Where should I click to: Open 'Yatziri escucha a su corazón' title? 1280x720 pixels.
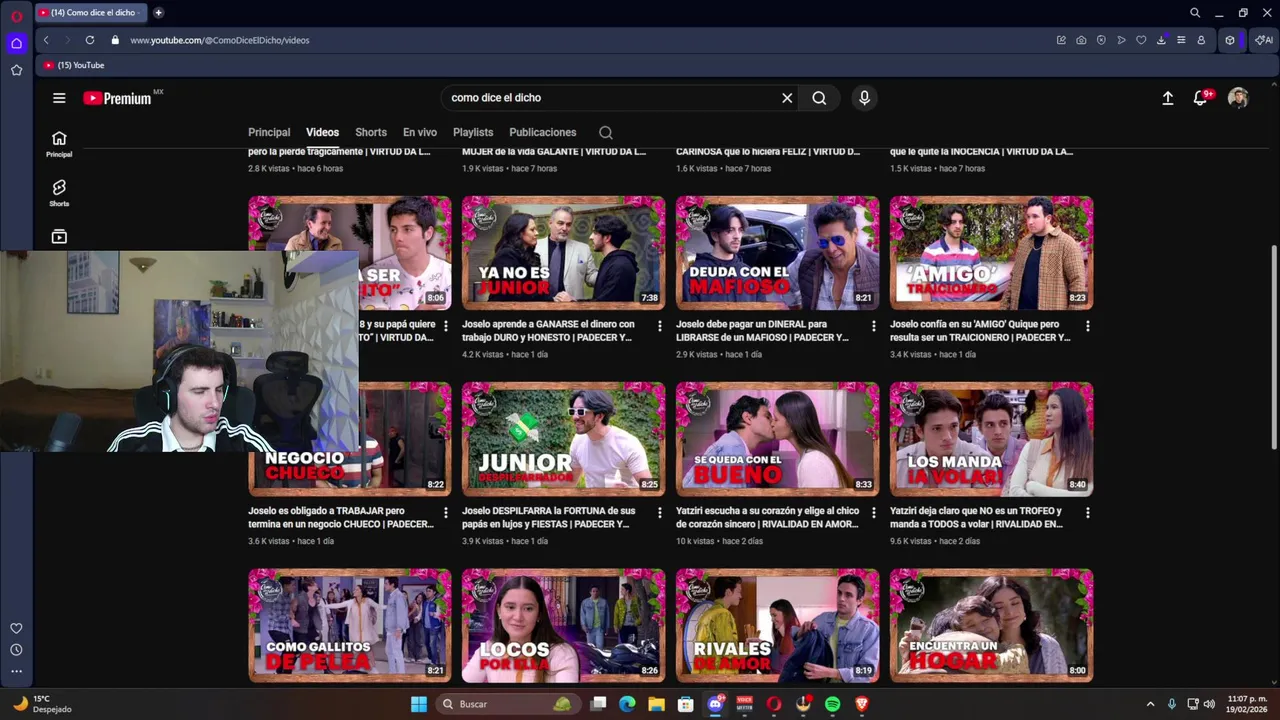click(767, 517)
